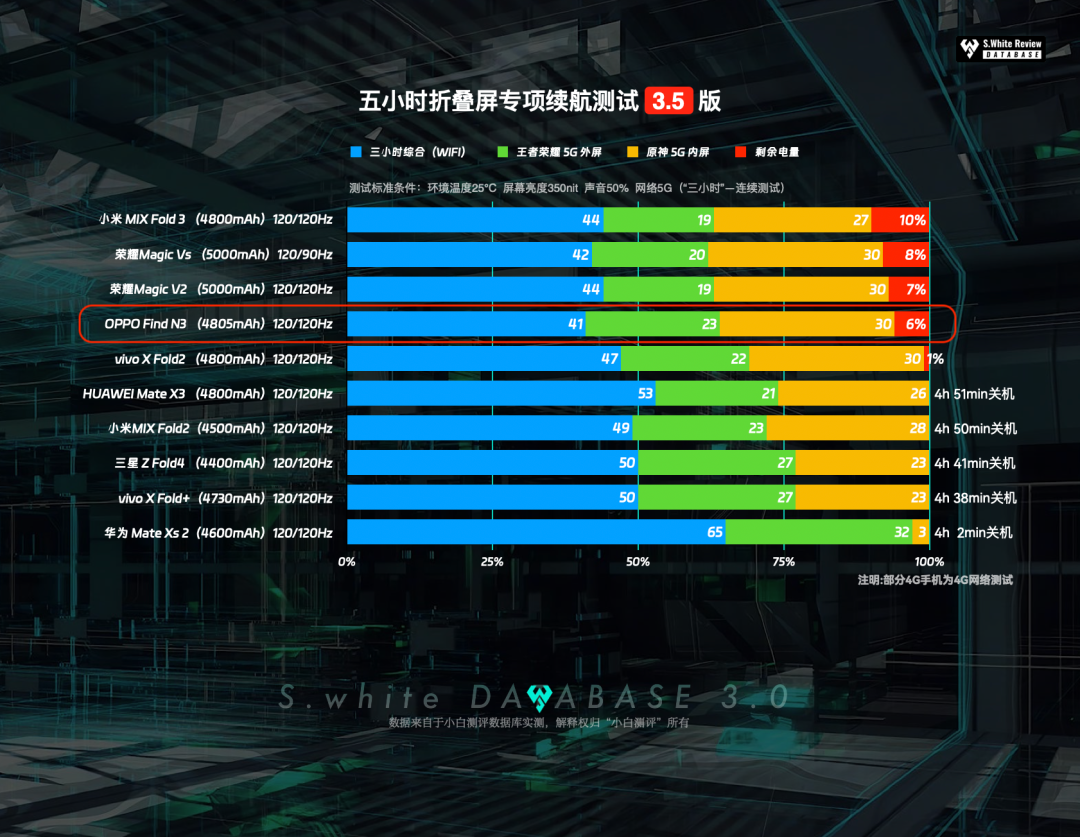
Task: Click the yellow 30 segment of 荣耀Magic V2
Action: (801, 289)
